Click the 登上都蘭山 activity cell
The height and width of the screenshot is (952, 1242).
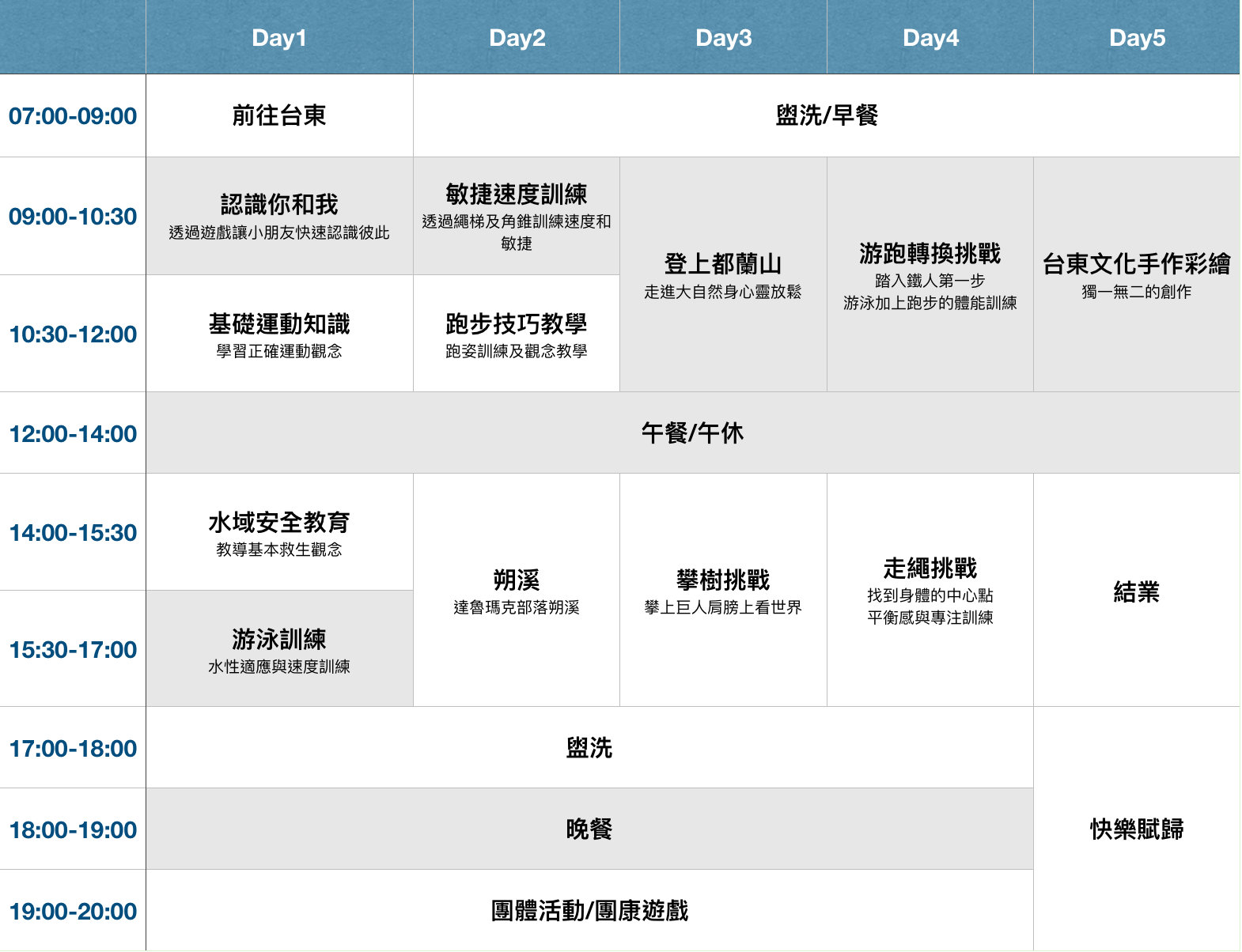pyautogui.click(x=723, y=274)
